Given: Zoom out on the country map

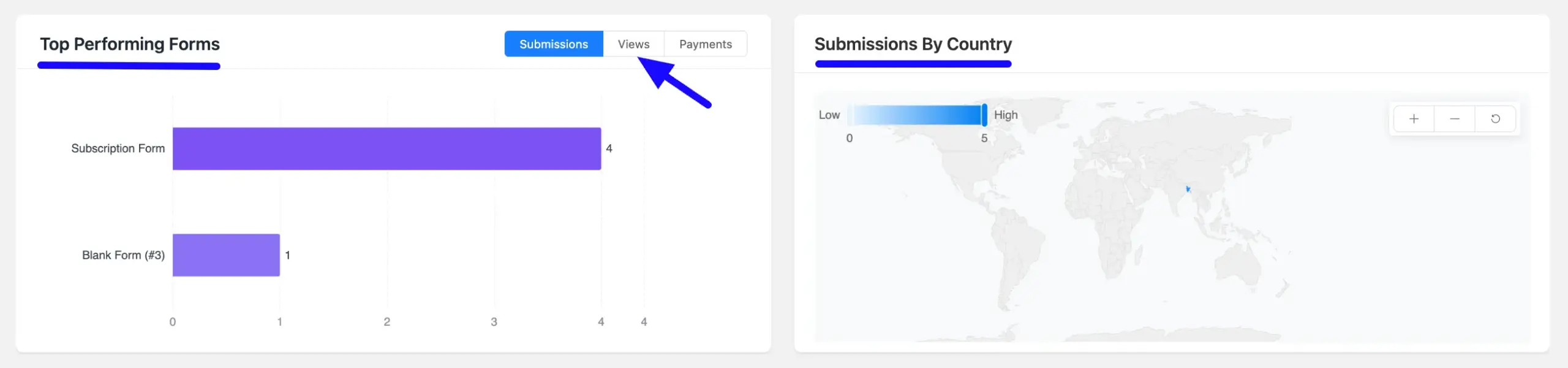Looking at the screenshot, I should 1455,119.
